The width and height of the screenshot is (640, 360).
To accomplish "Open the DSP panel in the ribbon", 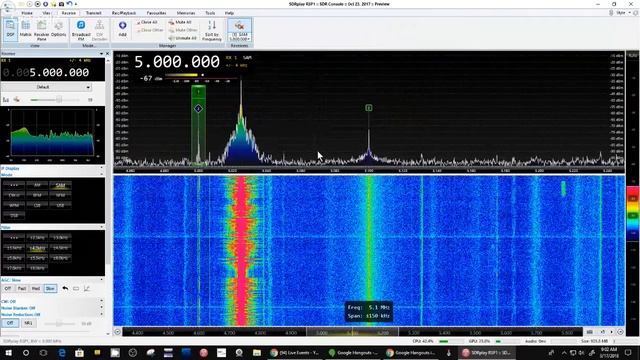I will (x=11, y=29).
